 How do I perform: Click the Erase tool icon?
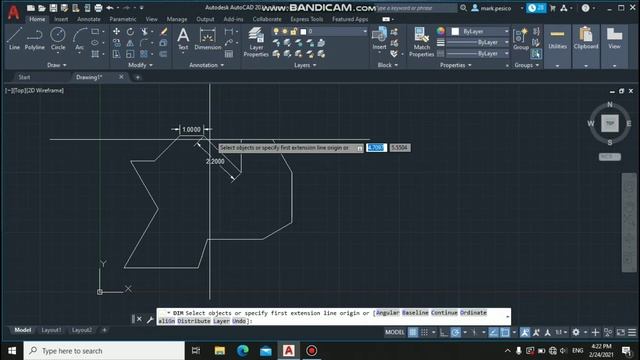tap(164, 31)
